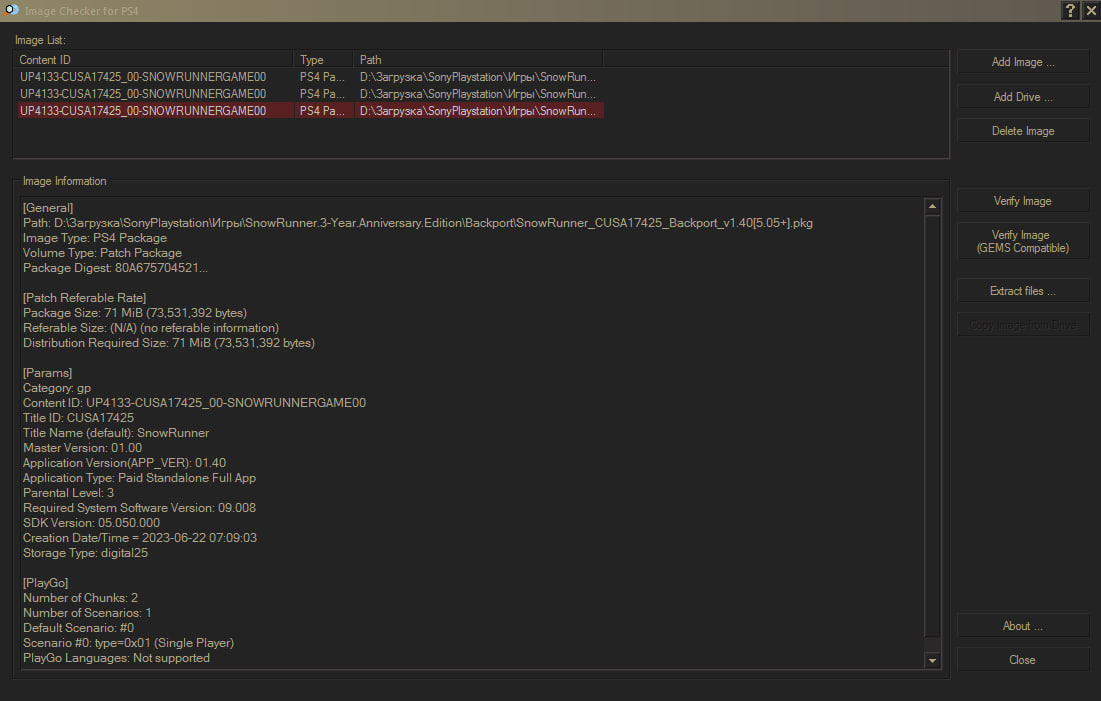Click the [General] section heading
This screenshot has height=701, width=1101.
[48, 208]
